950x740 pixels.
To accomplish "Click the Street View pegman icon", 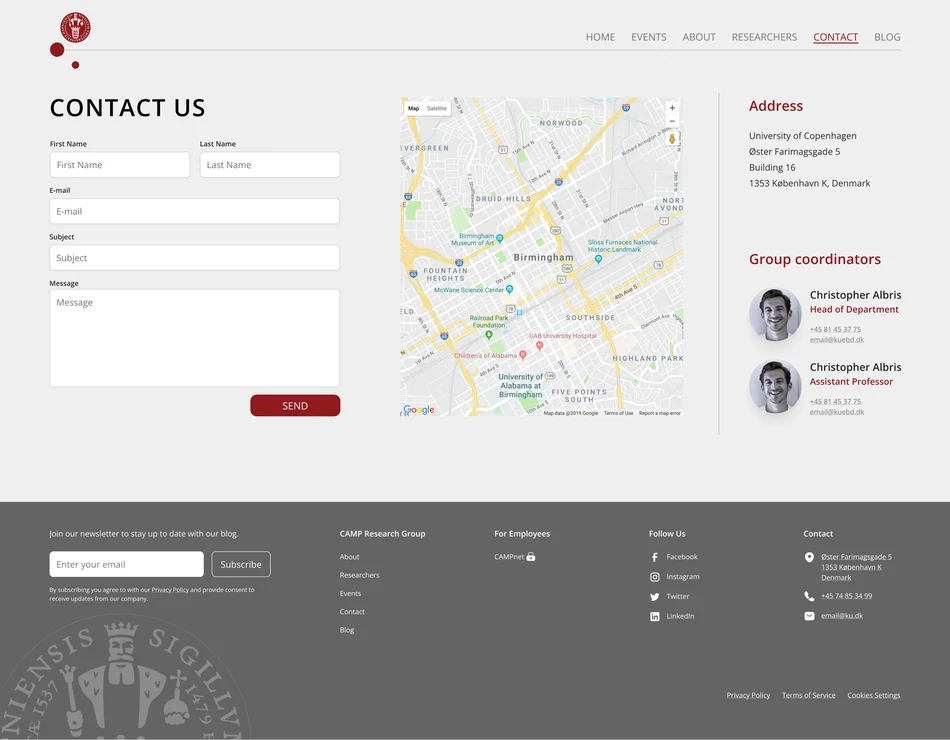I will point(672,139).
